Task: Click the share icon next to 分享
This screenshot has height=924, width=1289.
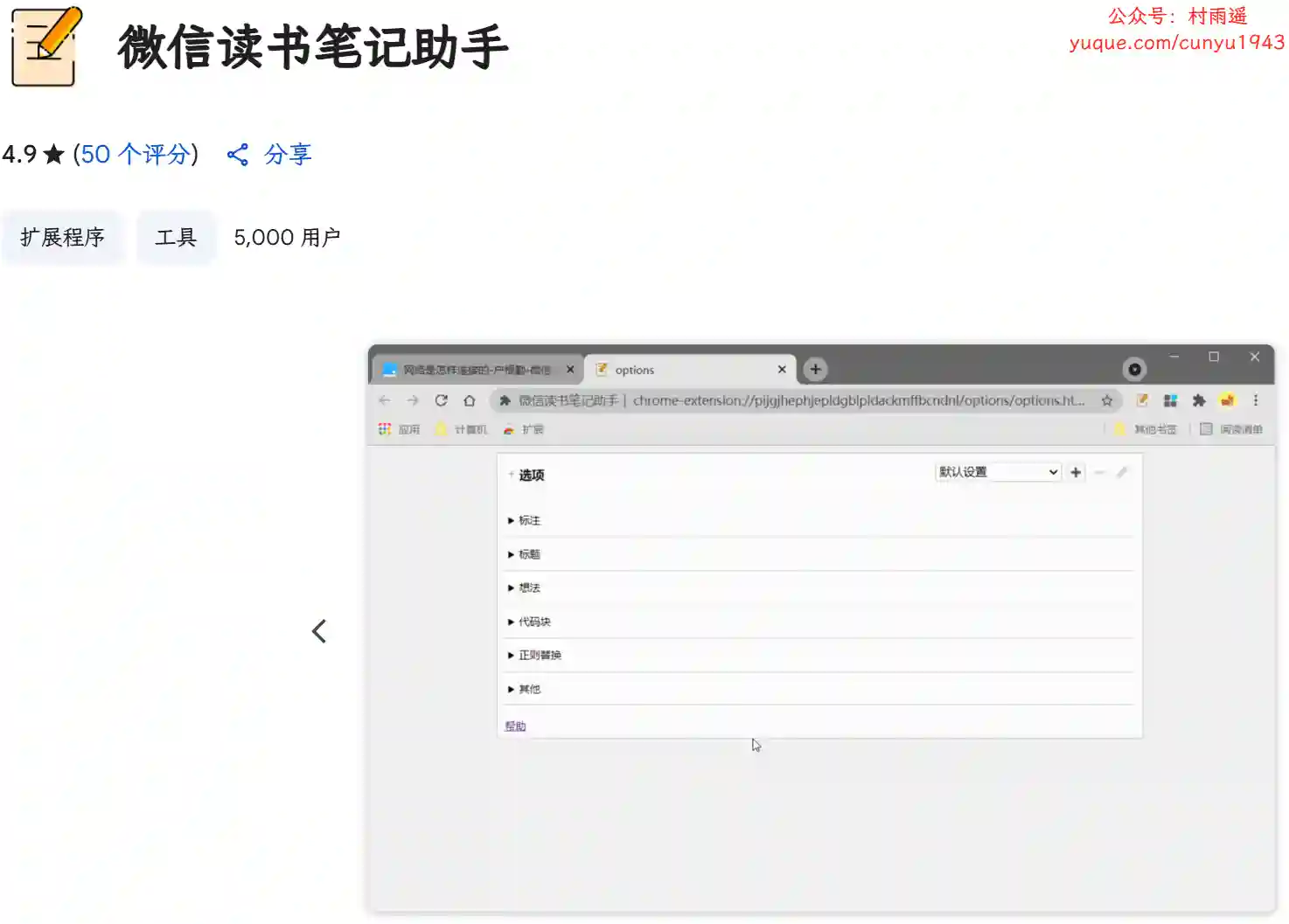Action: coord(238,155)
